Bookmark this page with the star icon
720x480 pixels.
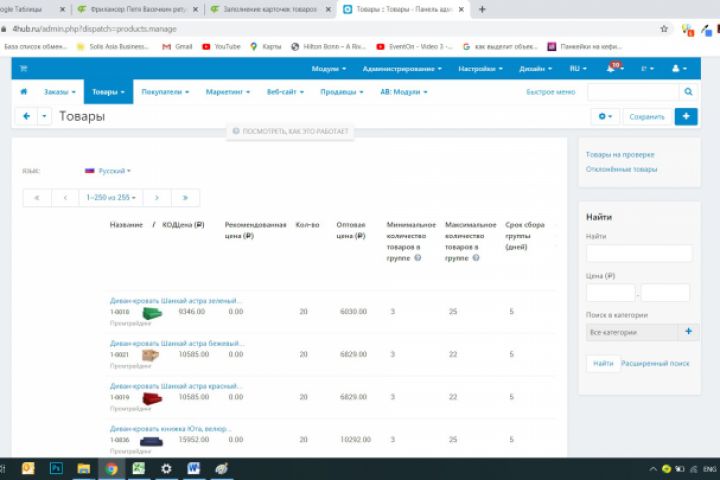click(664, 29)
